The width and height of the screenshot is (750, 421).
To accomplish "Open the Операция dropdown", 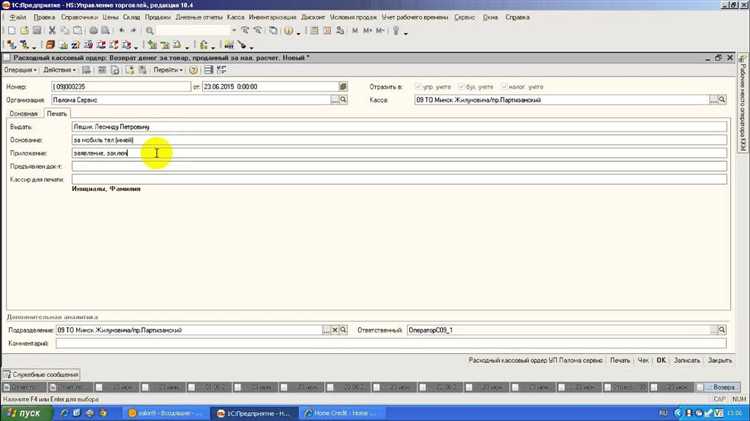I will point(20,70).
